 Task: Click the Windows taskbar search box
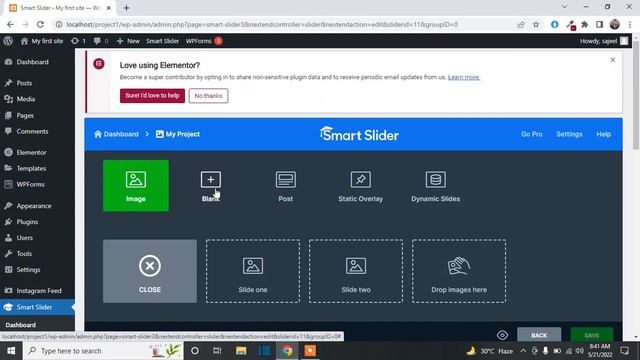coord(104,351)
